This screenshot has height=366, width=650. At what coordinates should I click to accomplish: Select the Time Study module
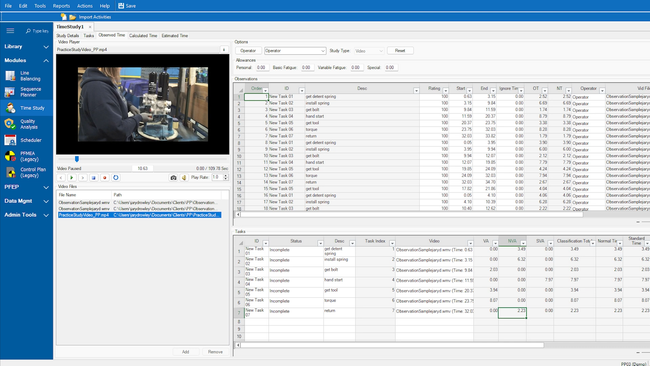tap(27, 108)
